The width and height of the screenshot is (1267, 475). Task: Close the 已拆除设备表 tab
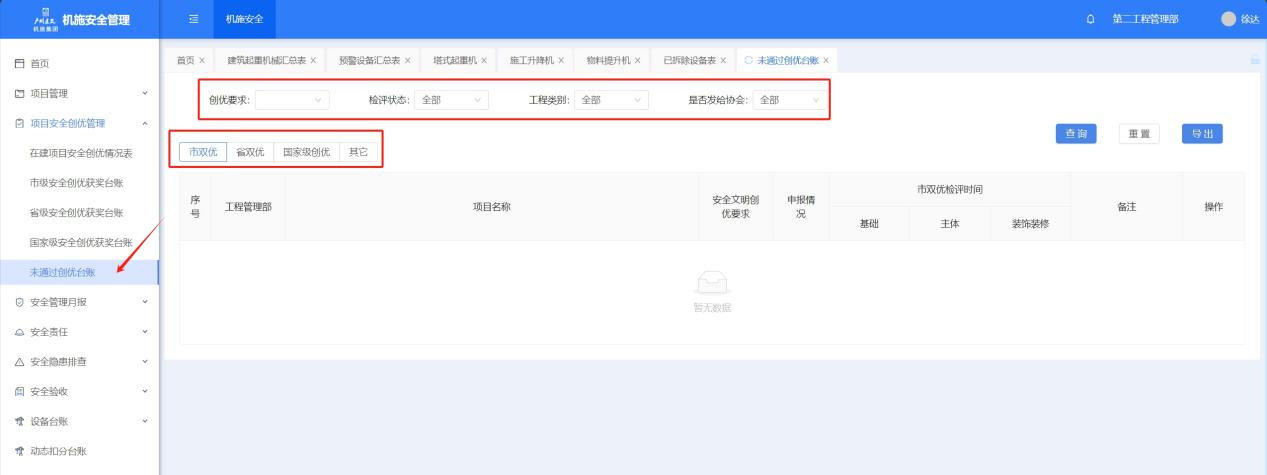tap(723, 61)
